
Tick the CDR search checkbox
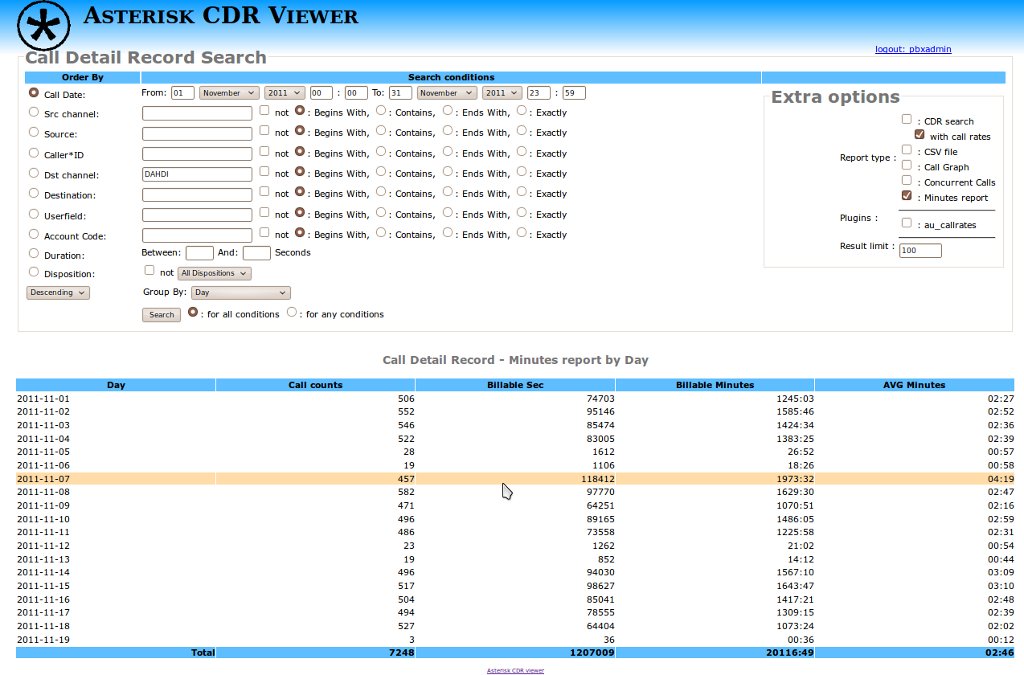click(906, 119)
